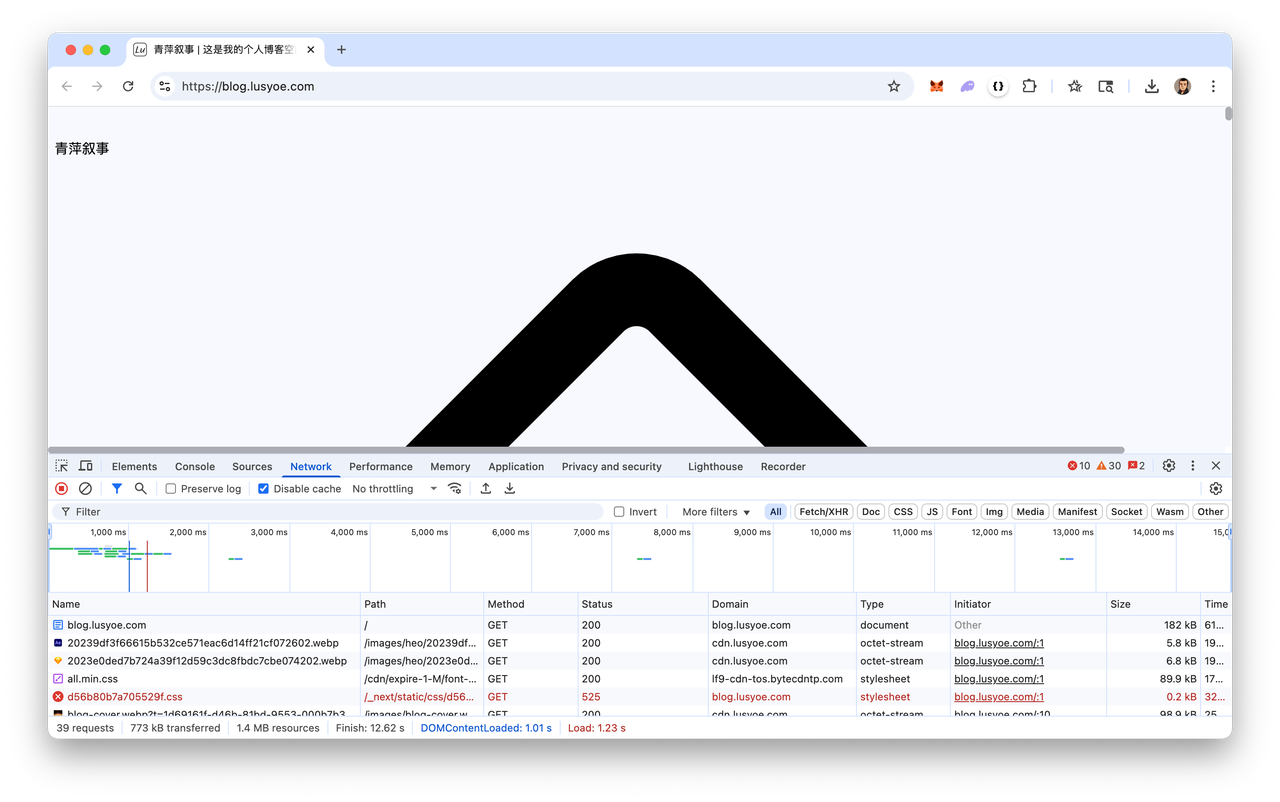Check the Invert filter checkbox

[619, 512]
